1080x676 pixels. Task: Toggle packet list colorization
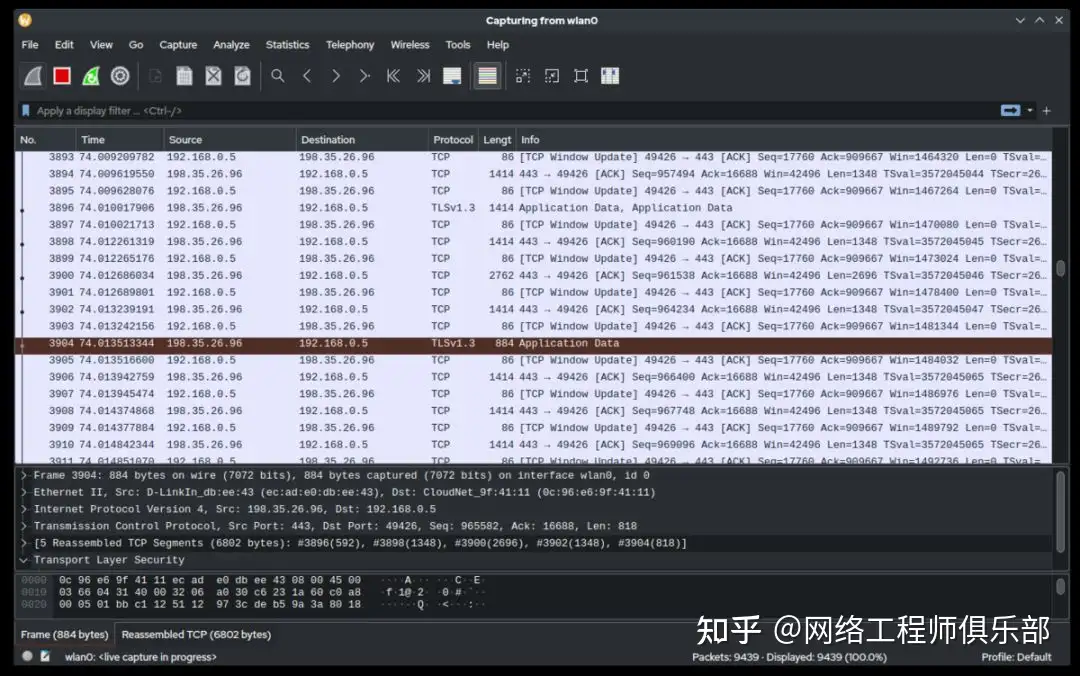[487, 75]
